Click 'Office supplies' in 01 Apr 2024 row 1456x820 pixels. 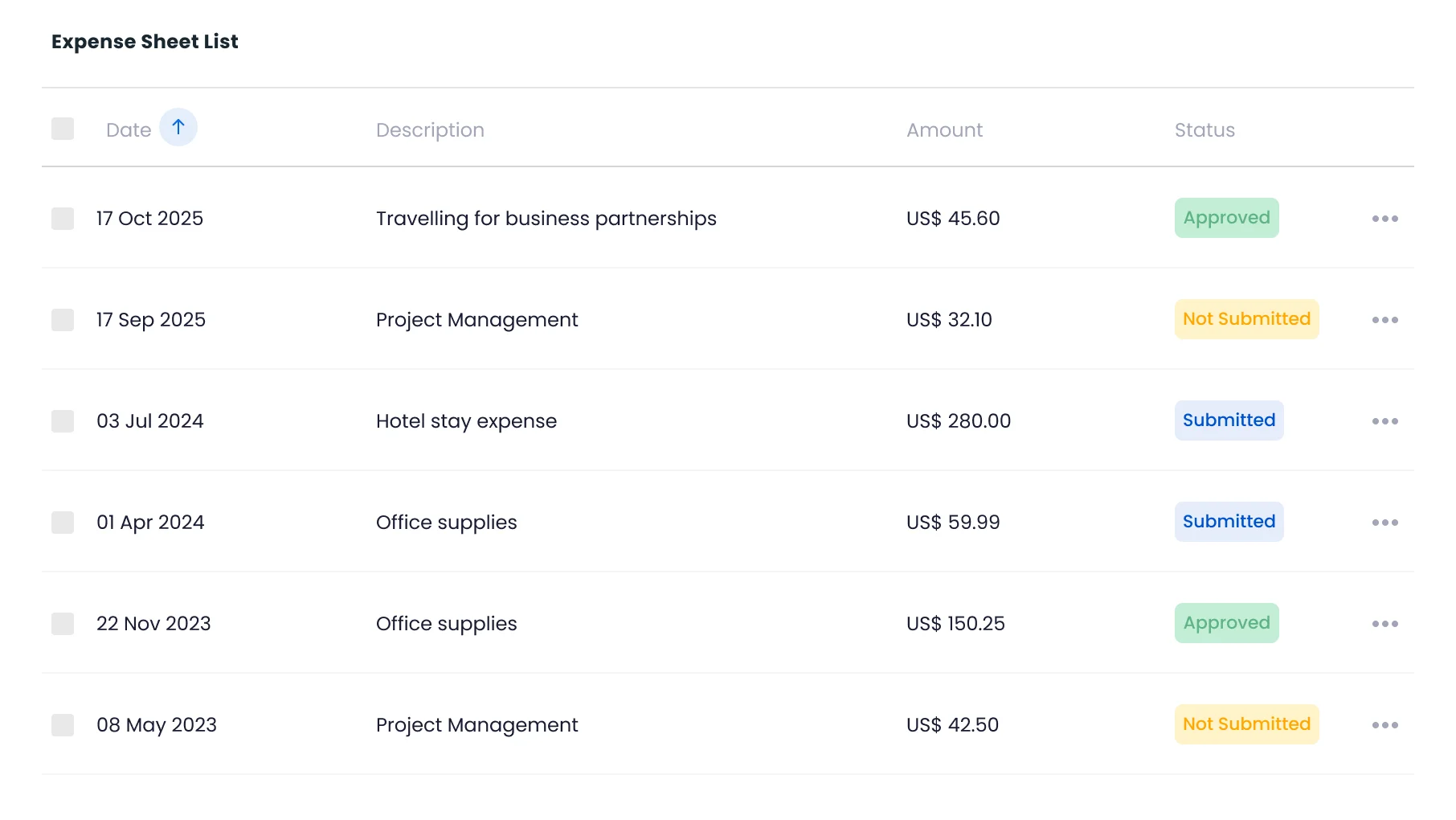coord(446,523)
